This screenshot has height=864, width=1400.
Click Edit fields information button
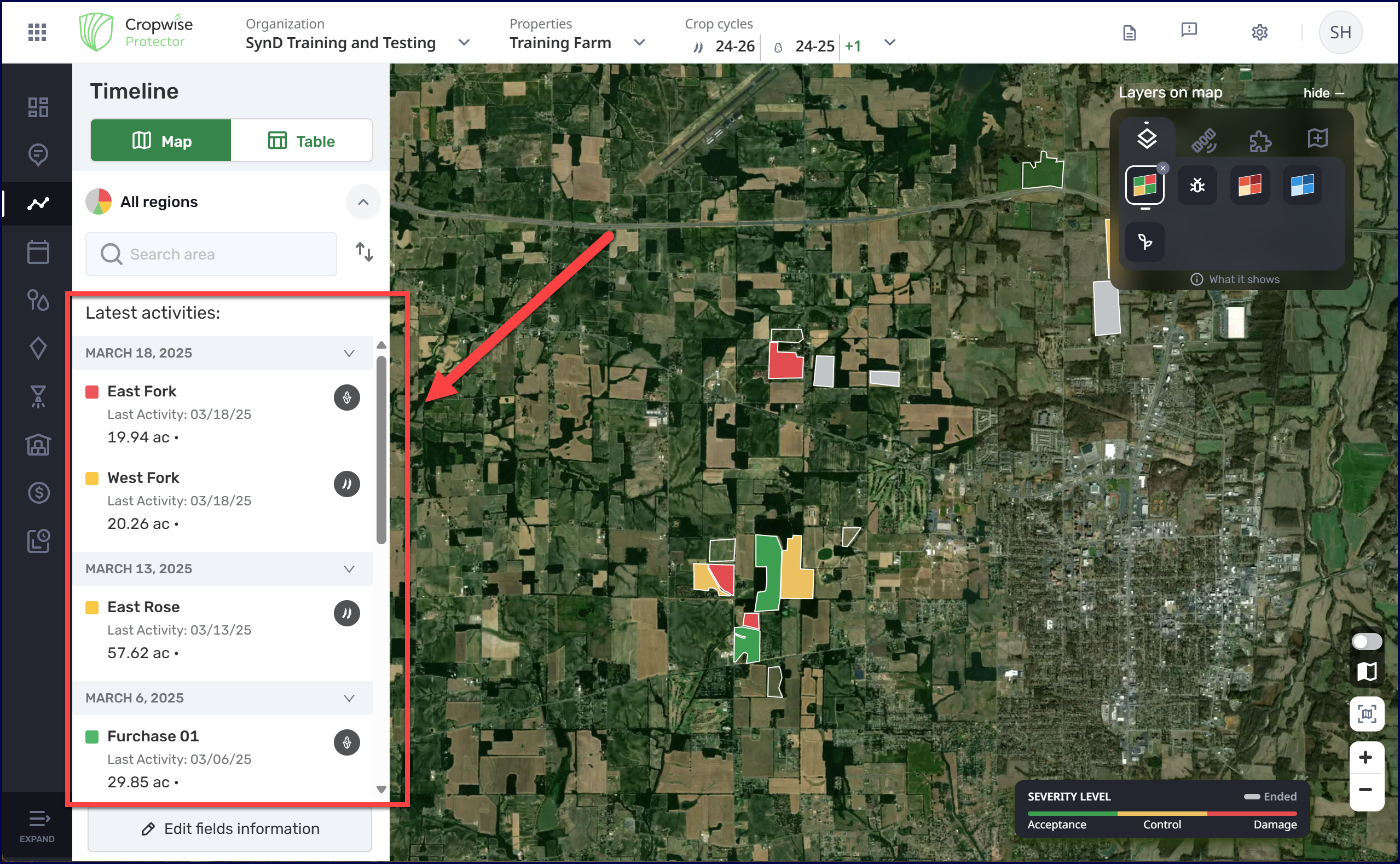[x=230, y=828]
